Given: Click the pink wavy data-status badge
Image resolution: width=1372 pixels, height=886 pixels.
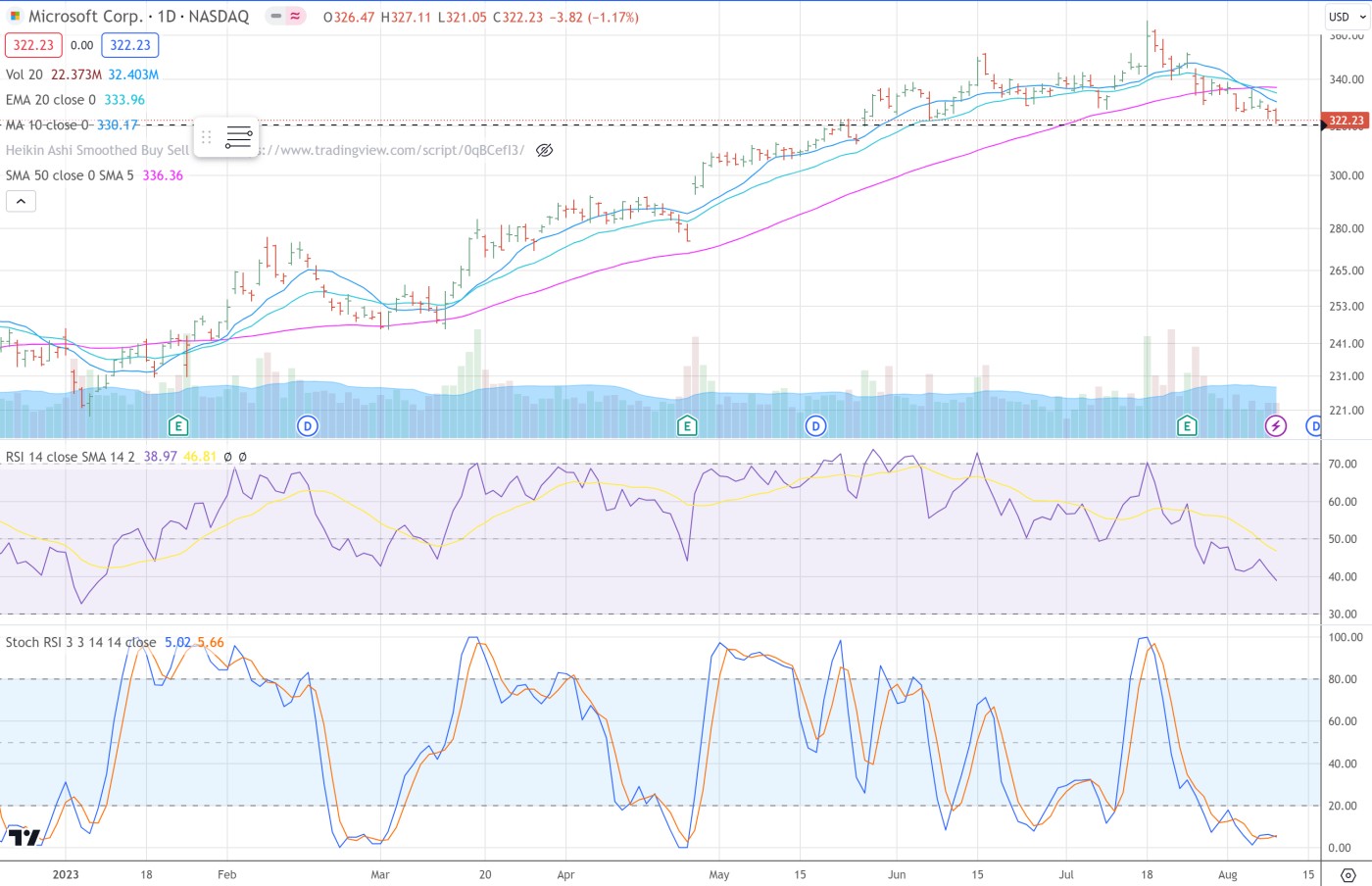Looking at the screenshot, I should [x=296, y=17].
